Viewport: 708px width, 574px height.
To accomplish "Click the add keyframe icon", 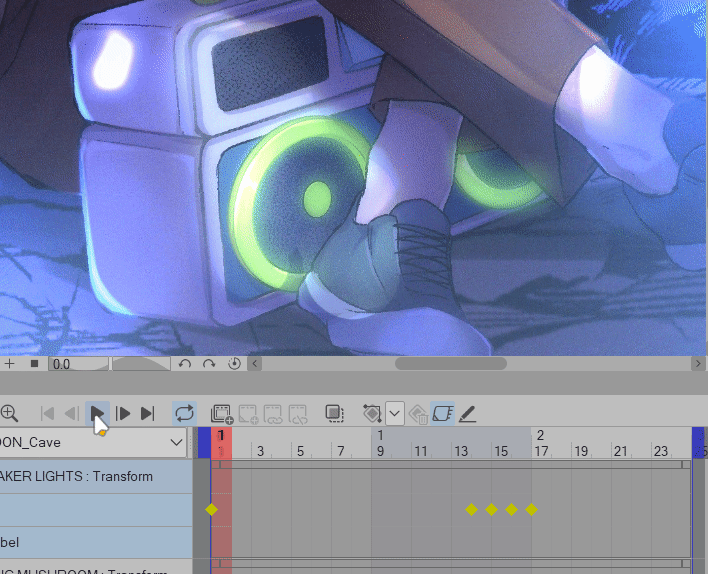I will 372,413.
